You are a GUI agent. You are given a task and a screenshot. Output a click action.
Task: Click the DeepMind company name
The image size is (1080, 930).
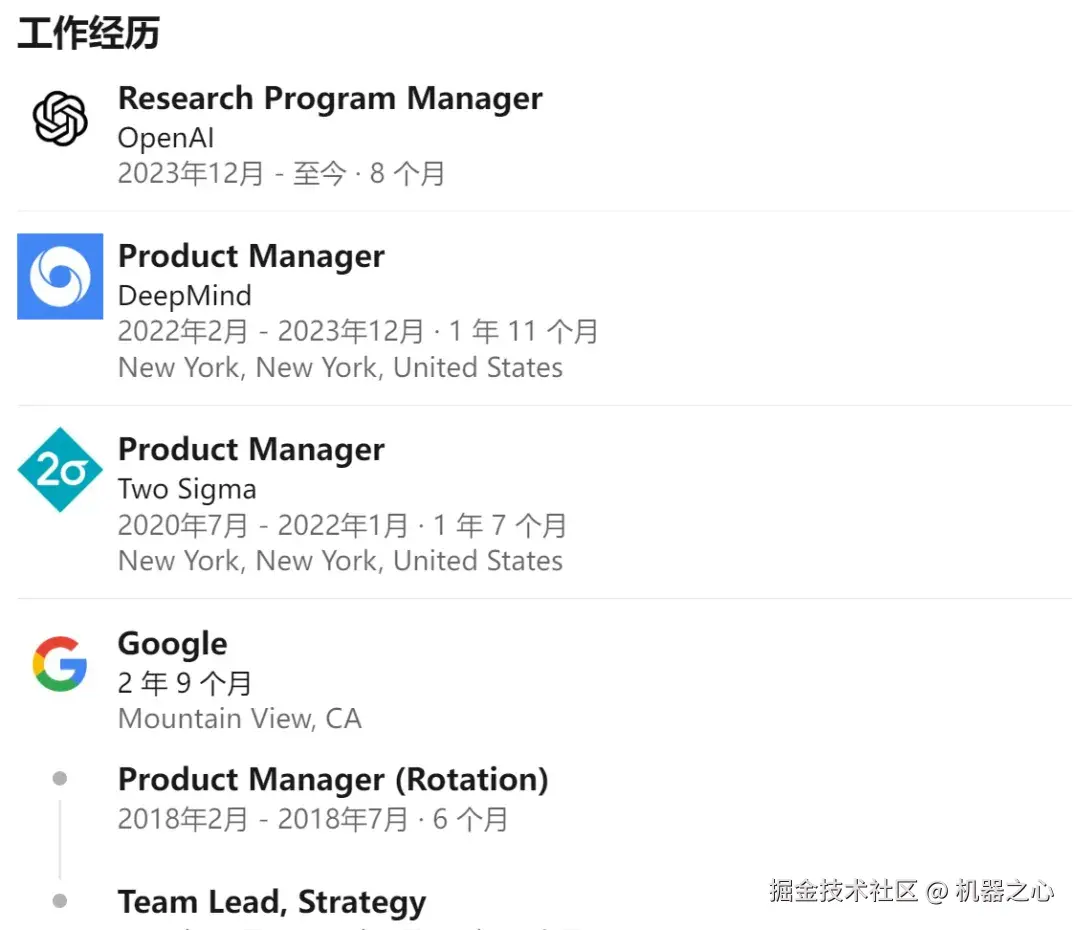coord(185,296)
